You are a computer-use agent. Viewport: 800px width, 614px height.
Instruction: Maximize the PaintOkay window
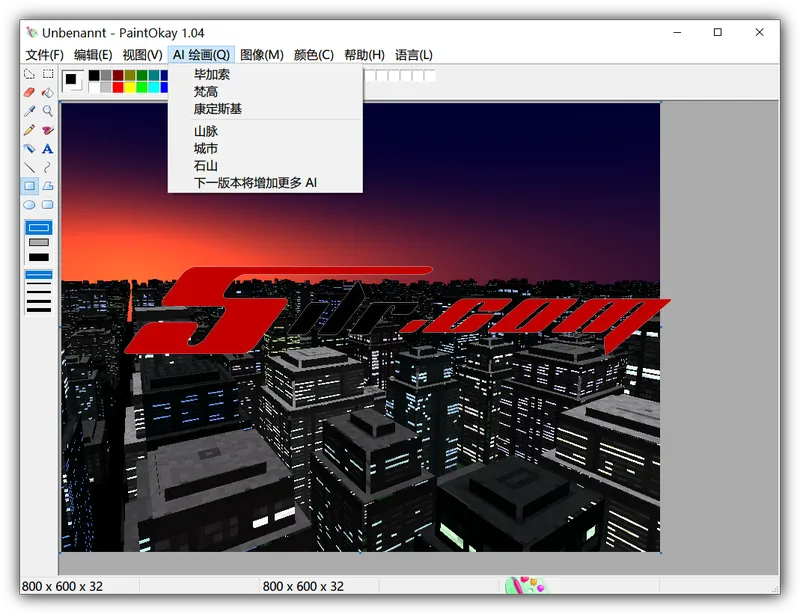[x=717, y=32]
